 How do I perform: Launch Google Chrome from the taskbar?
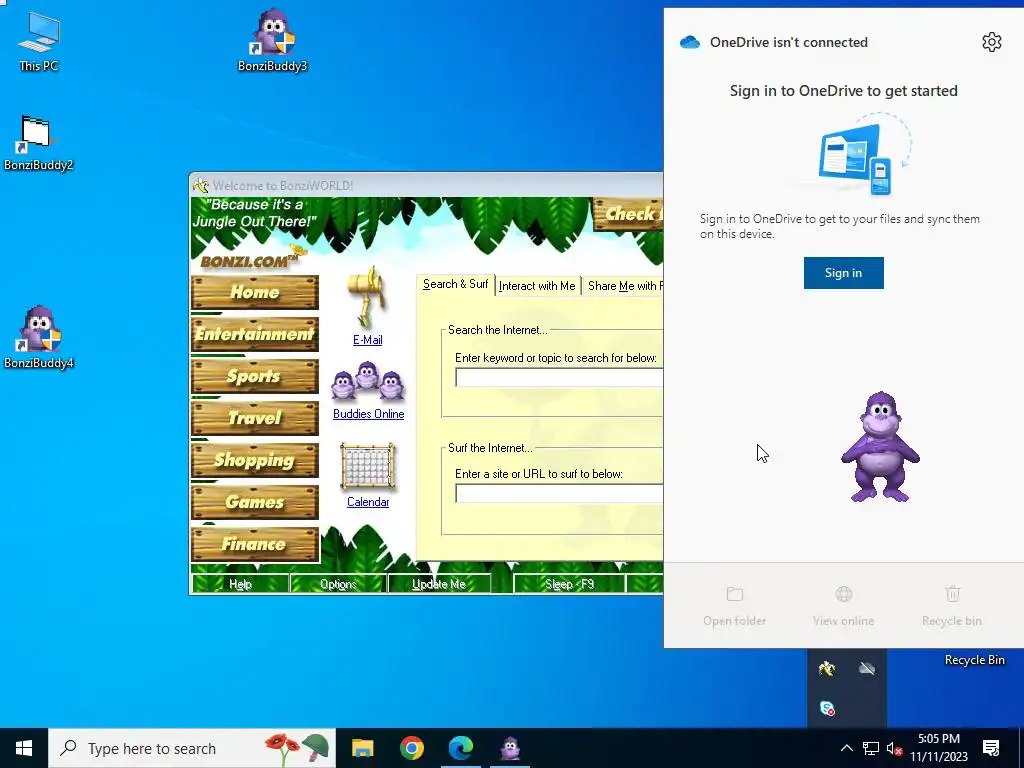pyautogui.click(x=411, y=748)
